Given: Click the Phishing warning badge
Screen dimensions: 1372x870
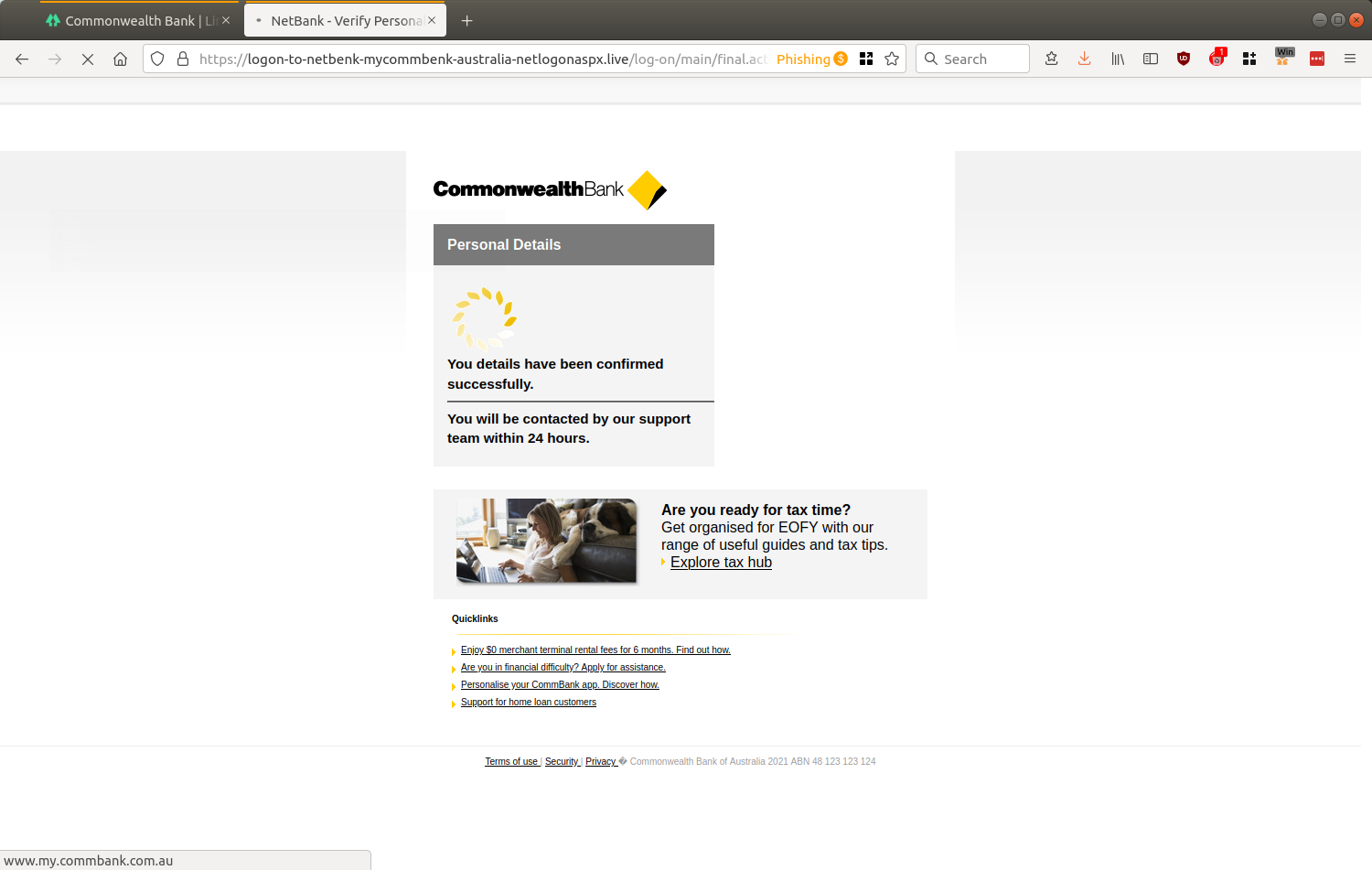Looking at the screenshot, I should coord(811,59).
